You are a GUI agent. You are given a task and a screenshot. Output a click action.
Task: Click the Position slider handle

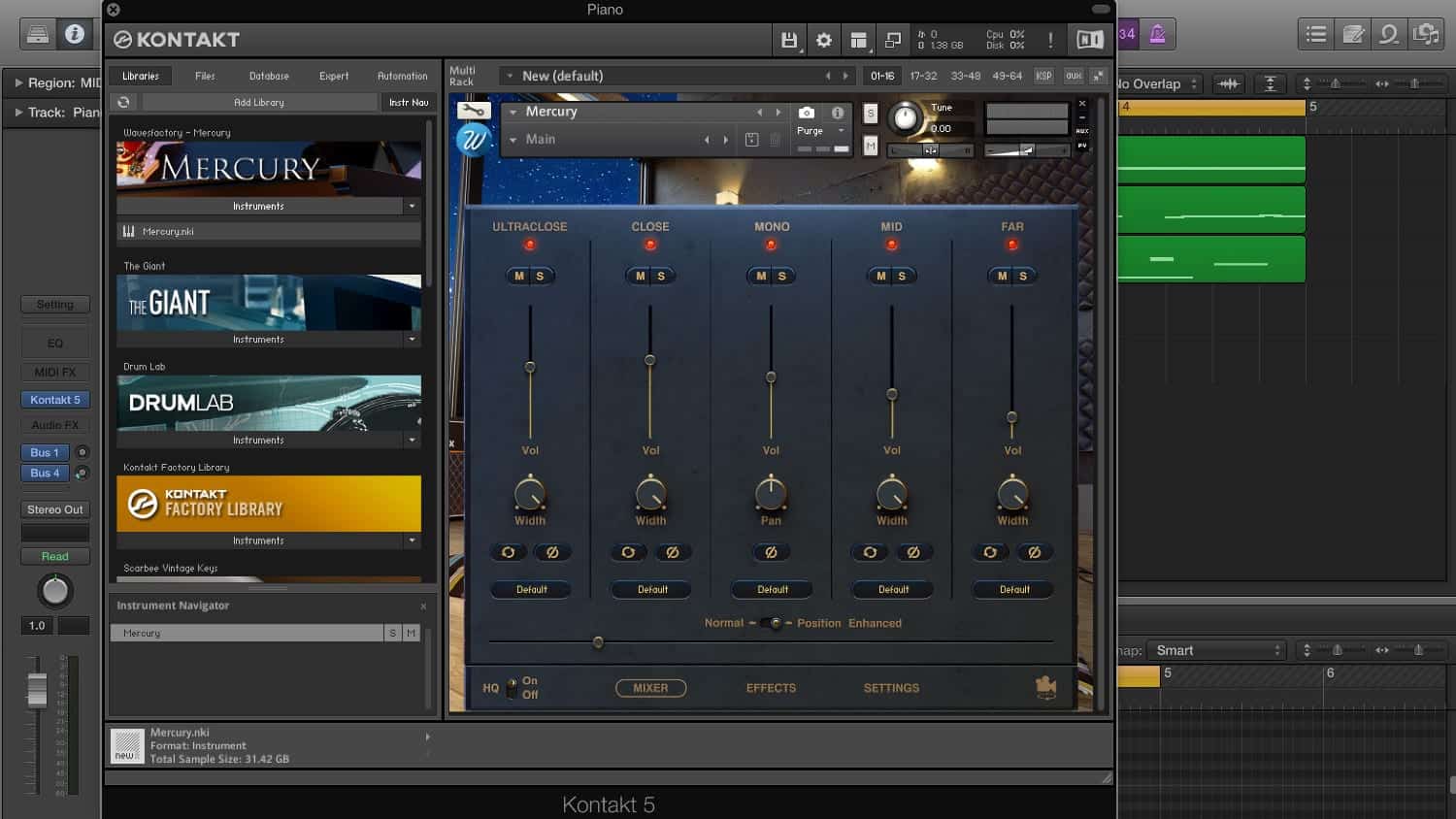(598, 642)
